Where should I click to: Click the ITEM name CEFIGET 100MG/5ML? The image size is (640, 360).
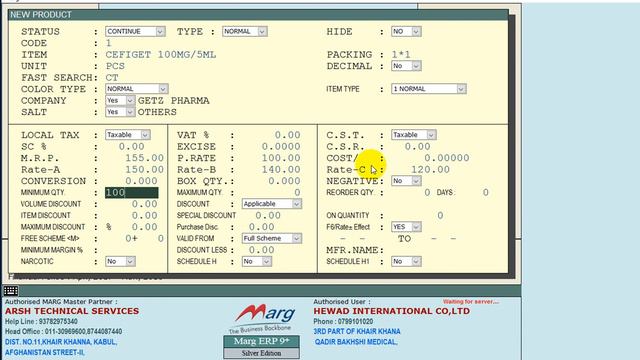[161, 55]
